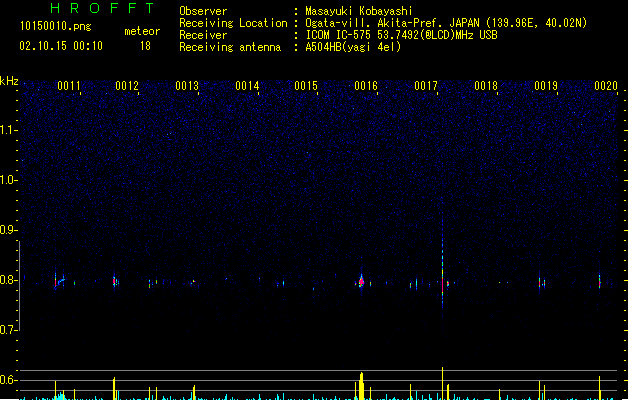The width and height of the screenshot is (629, 400).
Task: Click time marker 0018
Action: click(x=486, y=86)
